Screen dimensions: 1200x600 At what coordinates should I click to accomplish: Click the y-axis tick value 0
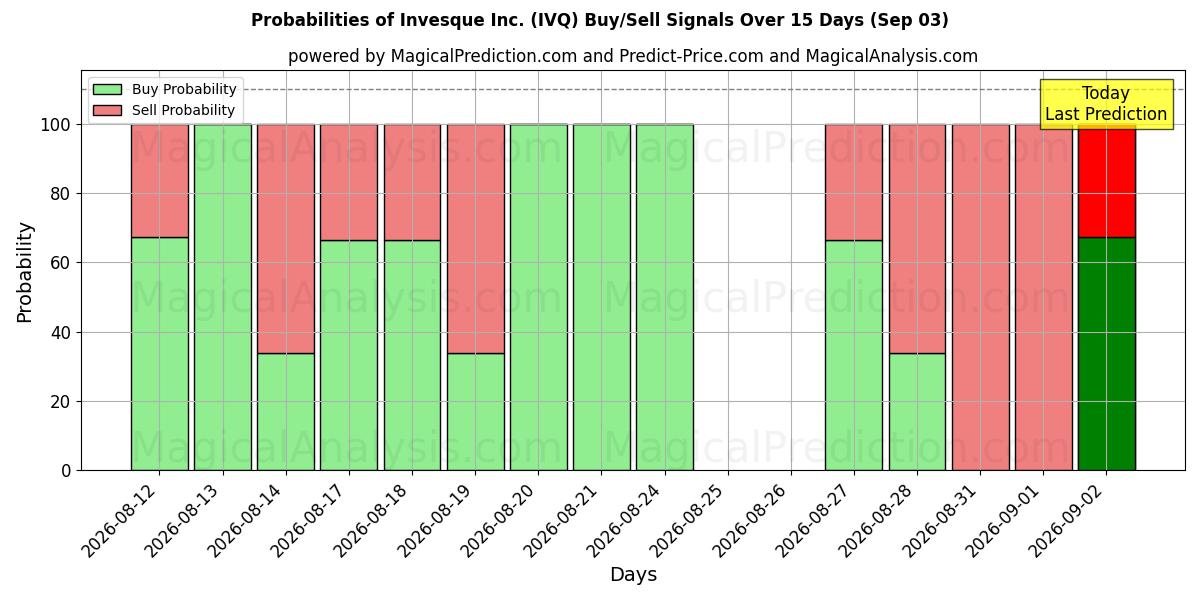[x=68, y=471]
